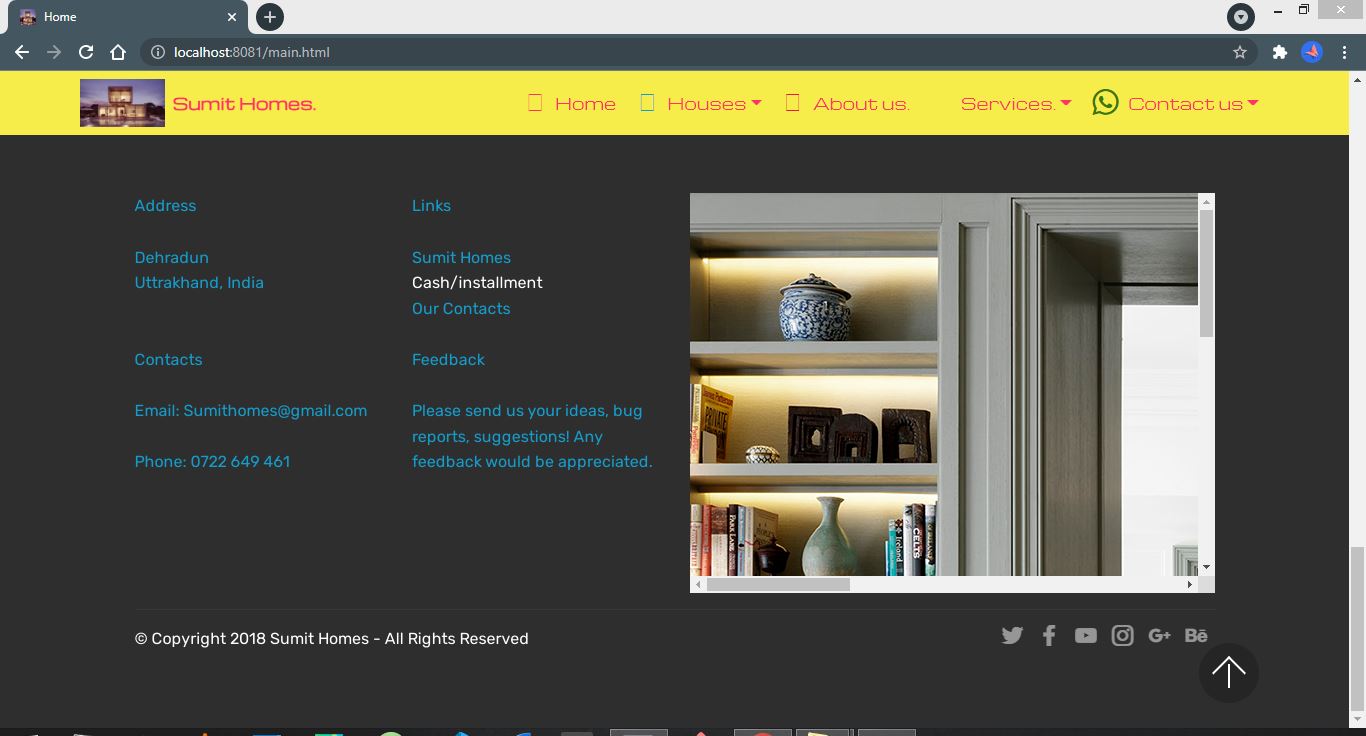Click the frame's scroll down arrow
Screen dimensions: 1366x736
point(1206,567)
